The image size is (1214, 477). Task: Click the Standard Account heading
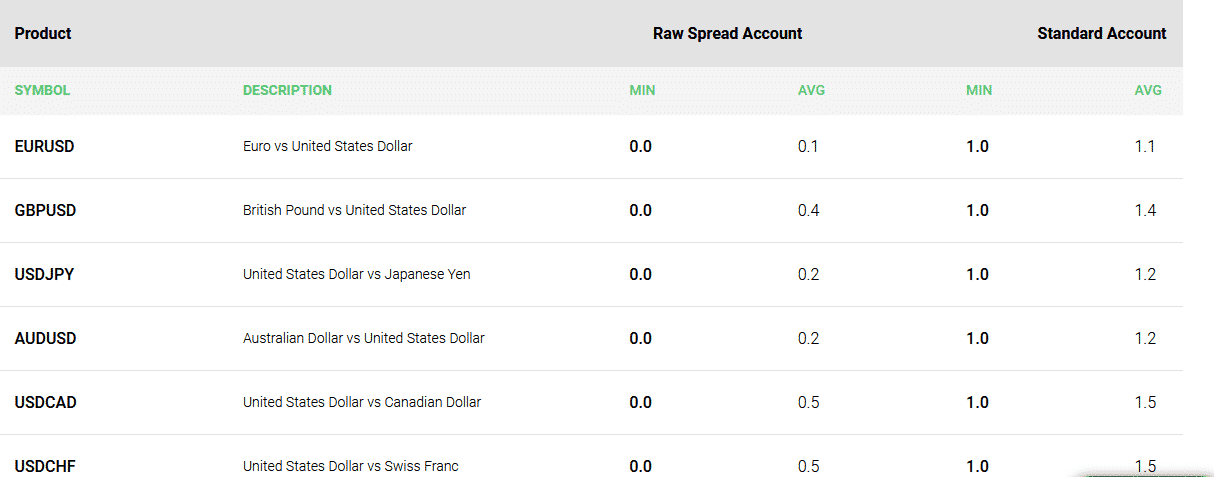pyautogui.click(x=1102, y=33)
